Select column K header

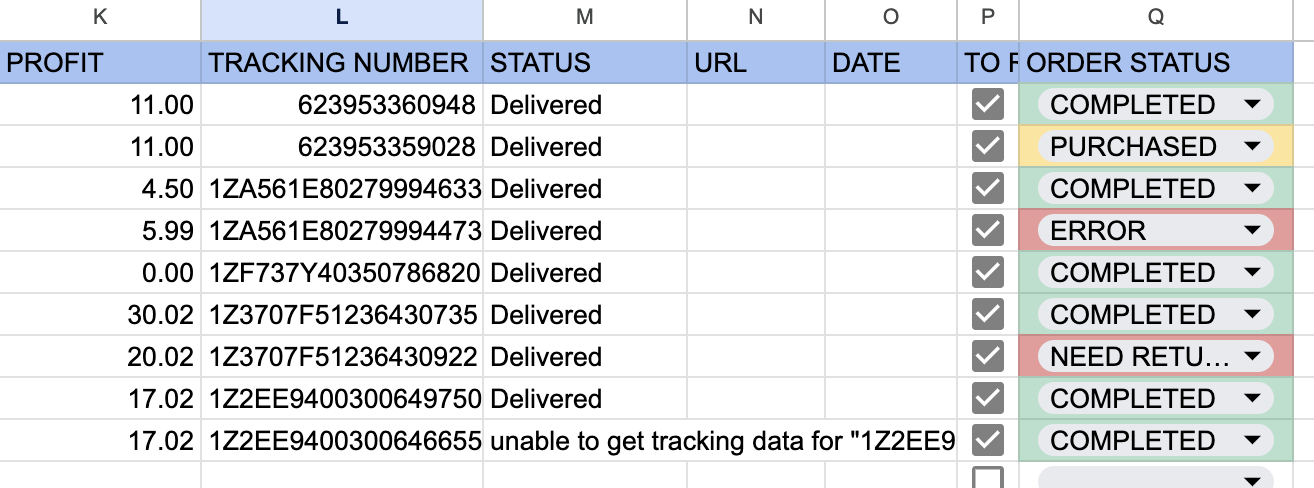click(99, 17)
